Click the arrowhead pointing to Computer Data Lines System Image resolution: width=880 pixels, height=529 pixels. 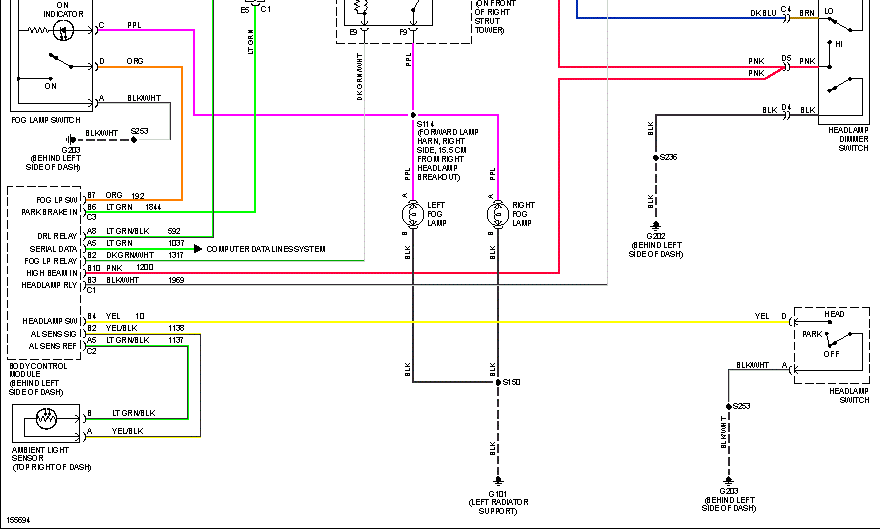(x=198, y=249)
